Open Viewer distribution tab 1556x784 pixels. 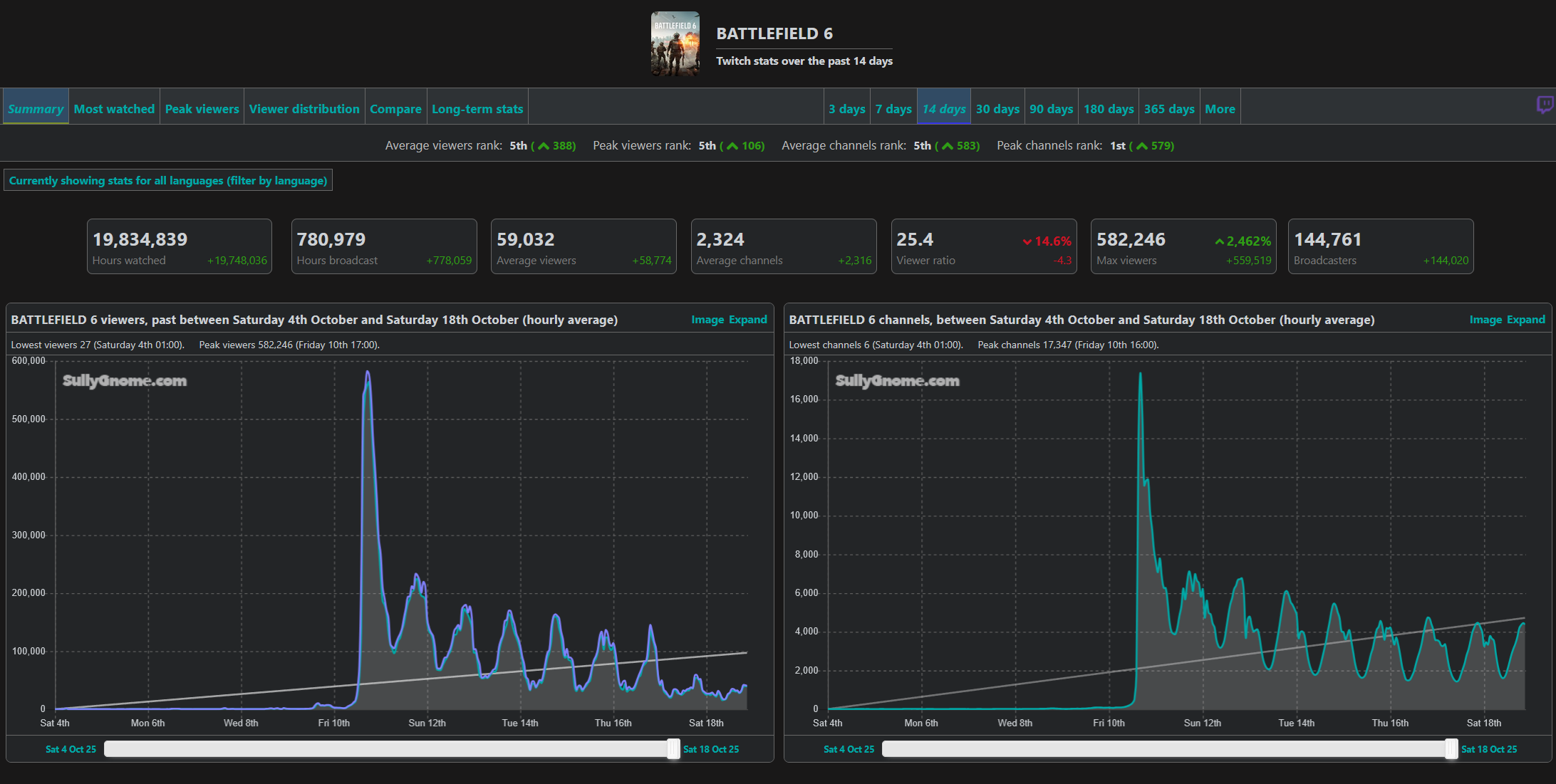click(x=304, y=109)
